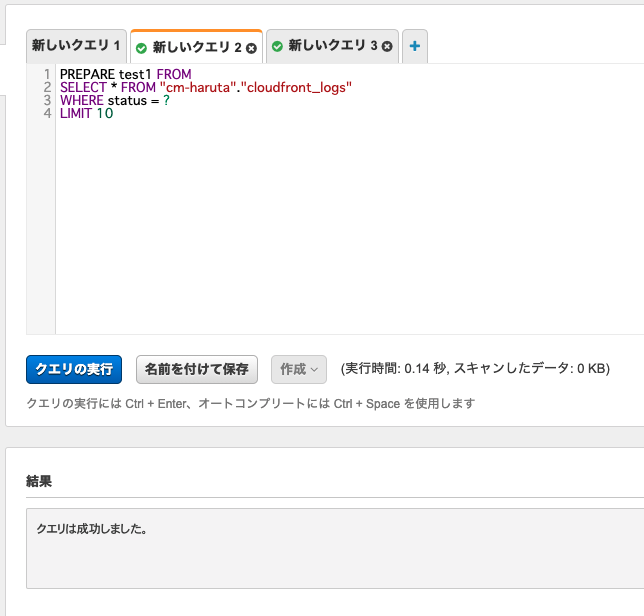The width and height of the screenshot is (644, 616).
Task: Add a new query tab with plus icon
Action: click(x=415, y=46)
